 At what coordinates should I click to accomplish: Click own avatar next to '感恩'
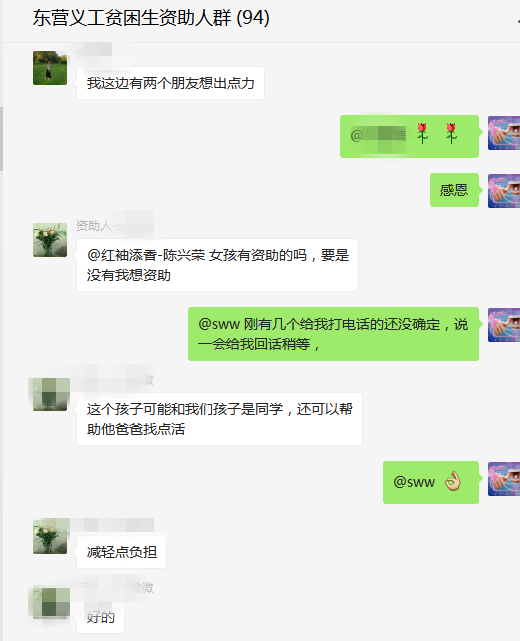coord(504,191)
